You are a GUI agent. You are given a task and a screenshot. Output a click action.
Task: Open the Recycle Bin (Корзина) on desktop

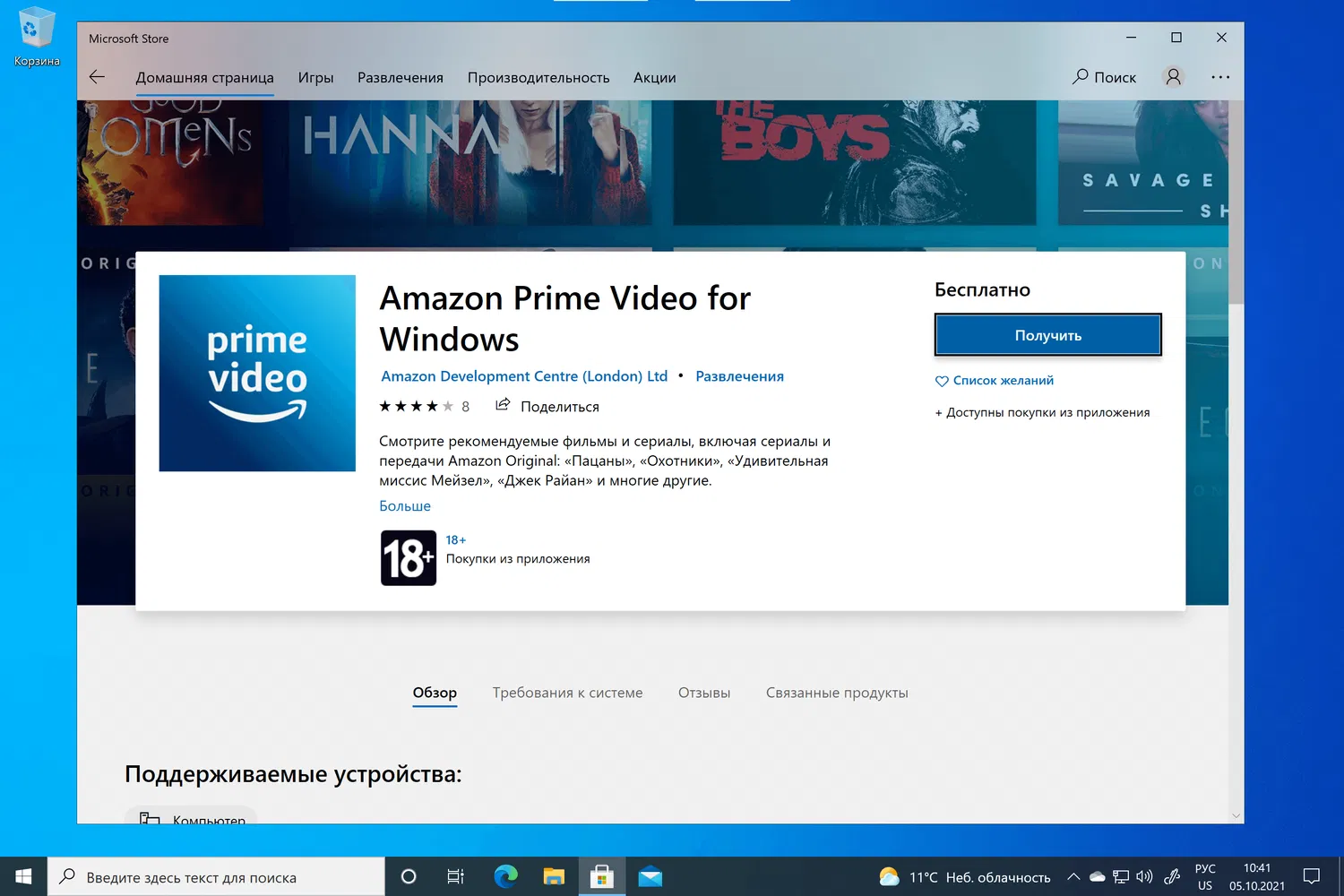click(36, 37)
